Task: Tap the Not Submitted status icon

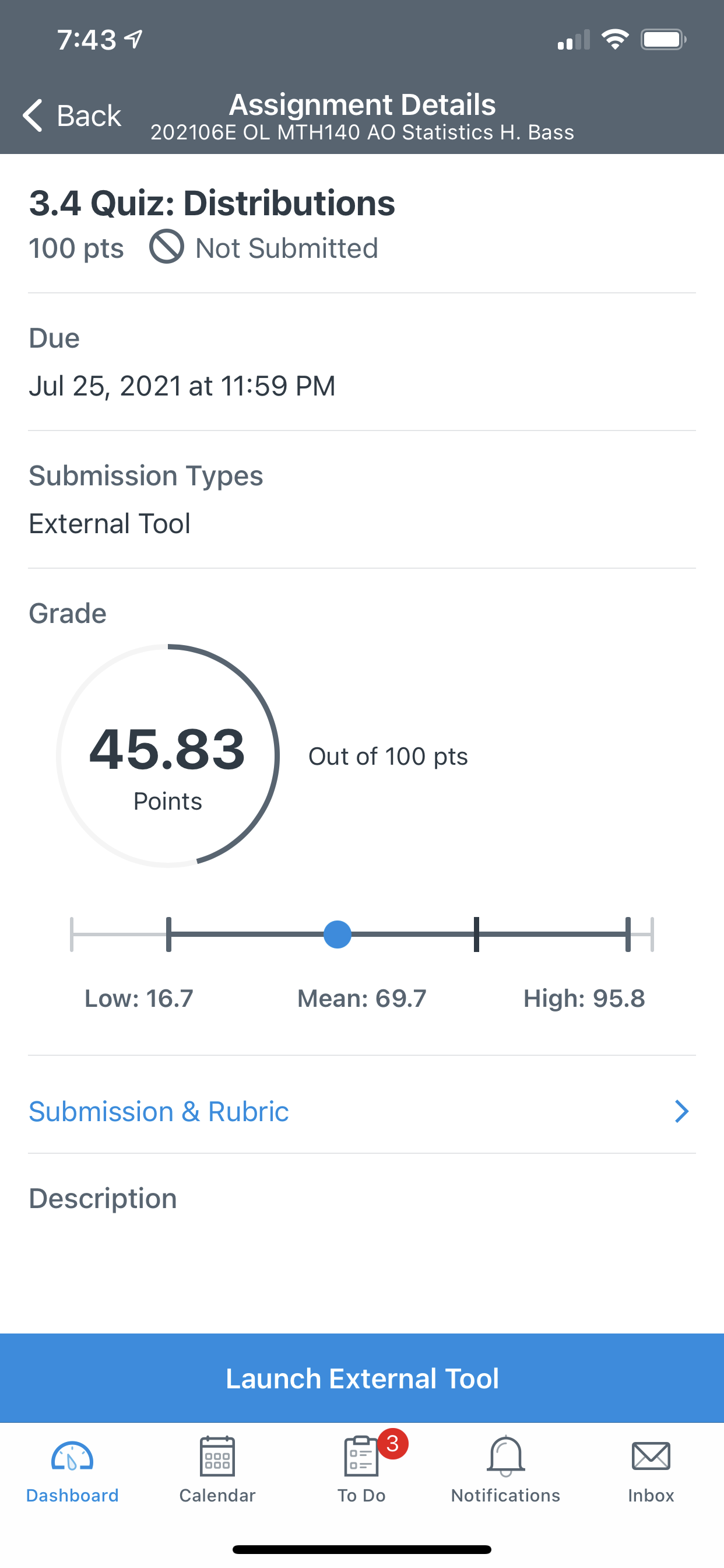Action: pos(167,247)
